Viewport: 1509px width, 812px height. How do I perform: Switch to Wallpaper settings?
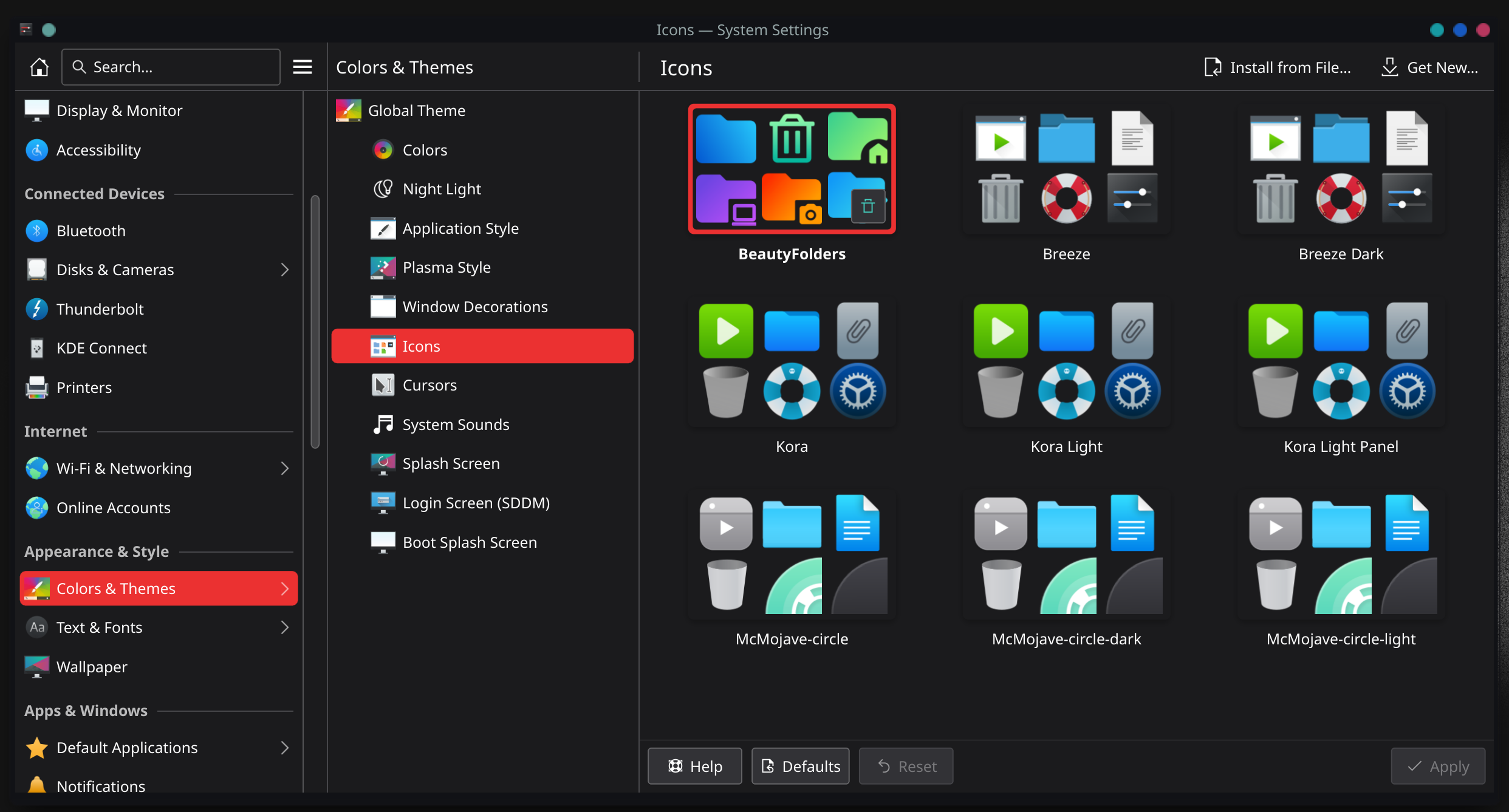click(92, 666)
